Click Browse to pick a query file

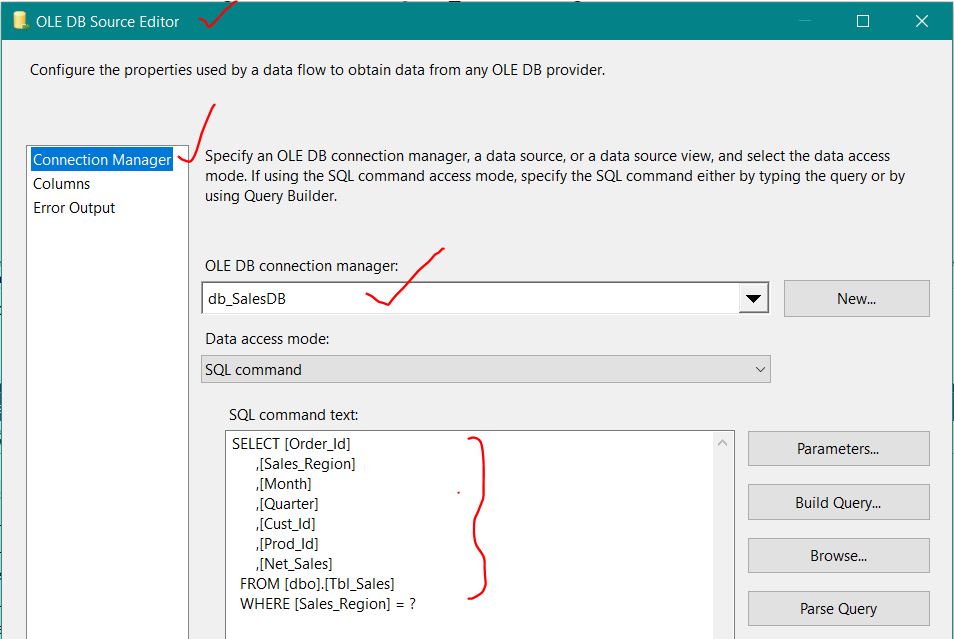coord(838,555)
